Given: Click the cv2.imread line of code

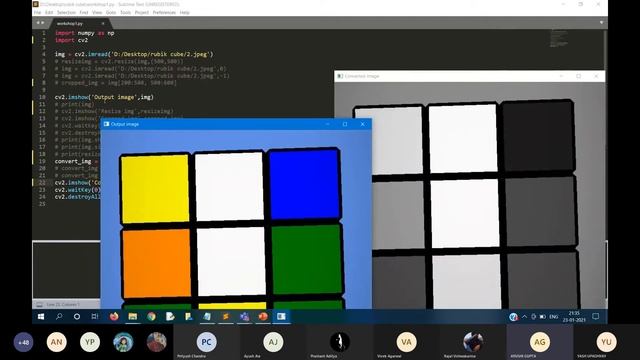Looking at the screenshot, I should point(134,54).
